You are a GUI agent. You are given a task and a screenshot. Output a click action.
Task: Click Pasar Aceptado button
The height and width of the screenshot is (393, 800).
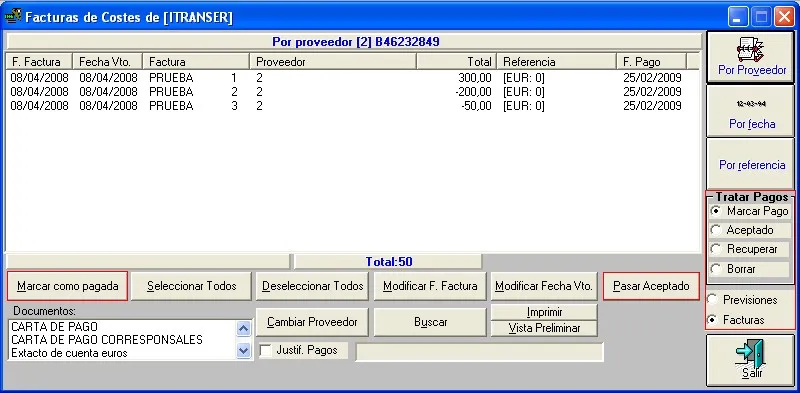click(x=651, y=286)
